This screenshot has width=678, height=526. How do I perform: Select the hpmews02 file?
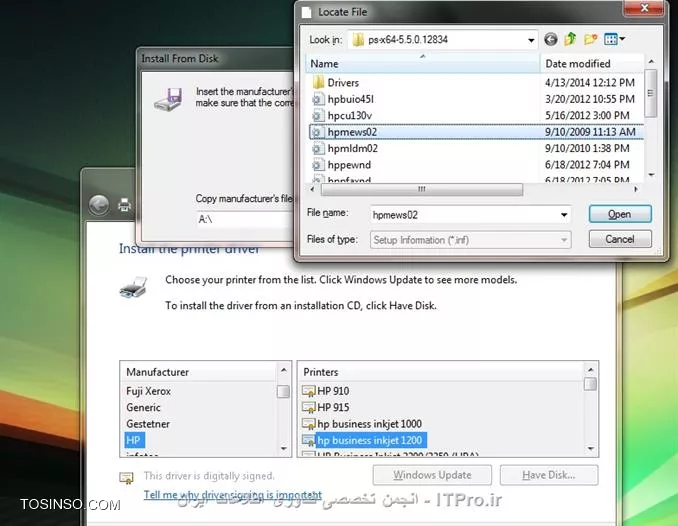[476, 132]
